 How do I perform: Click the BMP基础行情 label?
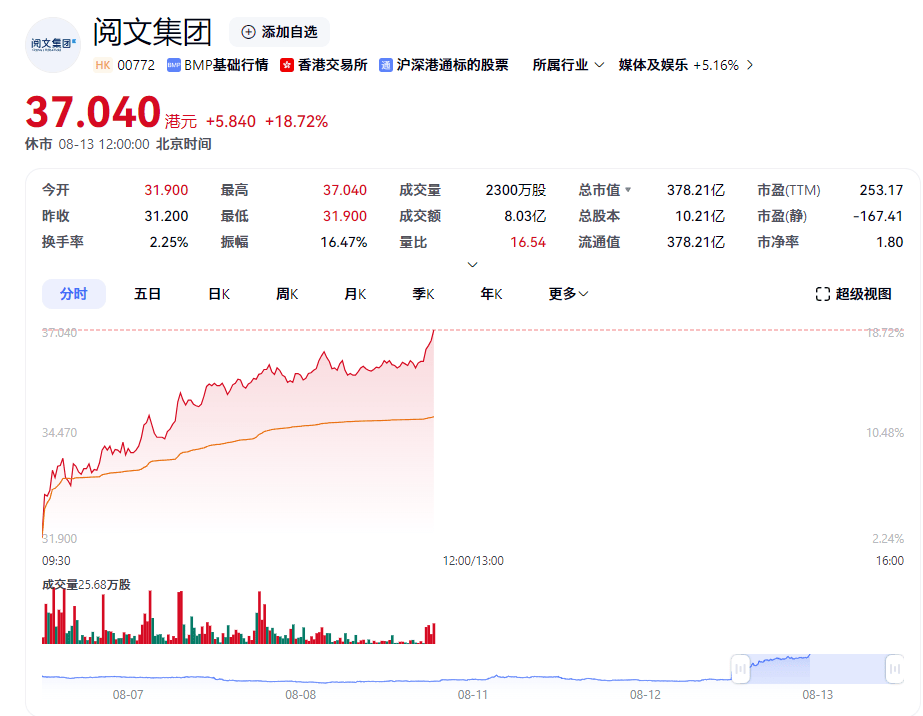click(x=226, y=65)
